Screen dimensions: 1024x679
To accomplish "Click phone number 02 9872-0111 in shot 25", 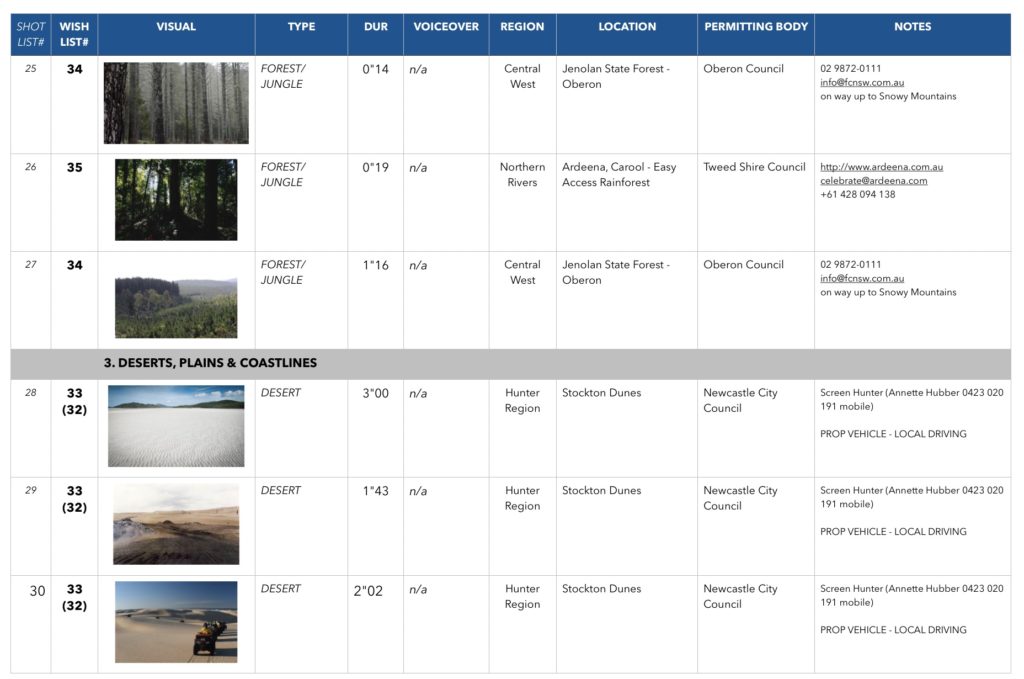I will tap(850, 69).
